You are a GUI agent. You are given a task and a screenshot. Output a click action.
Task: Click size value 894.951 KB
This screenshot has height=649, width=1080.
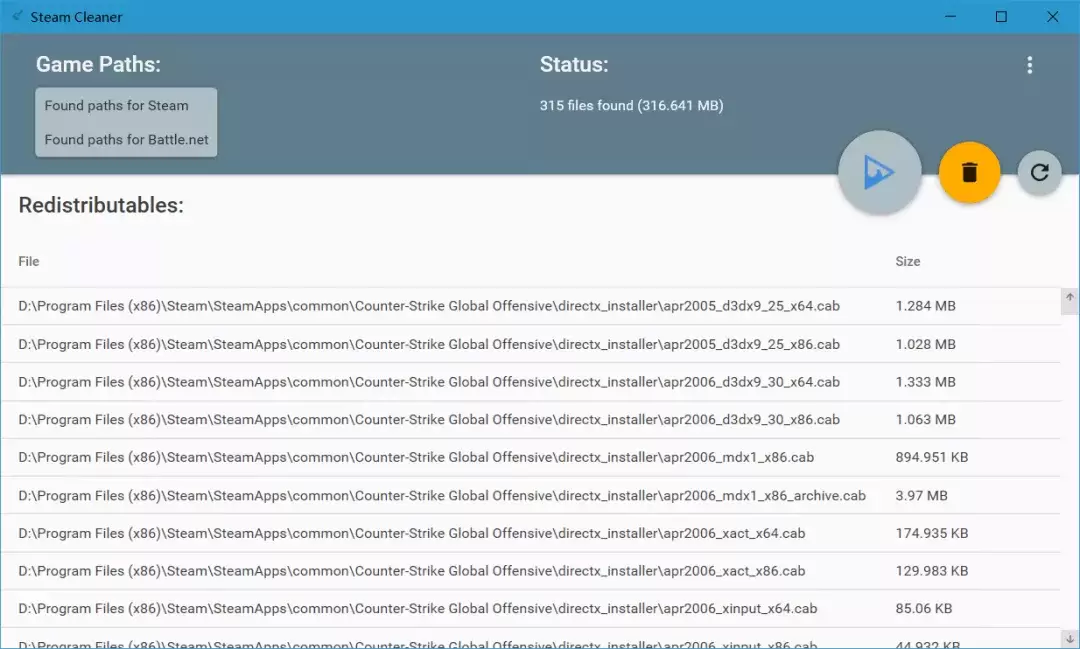click(x=931, y=457)
